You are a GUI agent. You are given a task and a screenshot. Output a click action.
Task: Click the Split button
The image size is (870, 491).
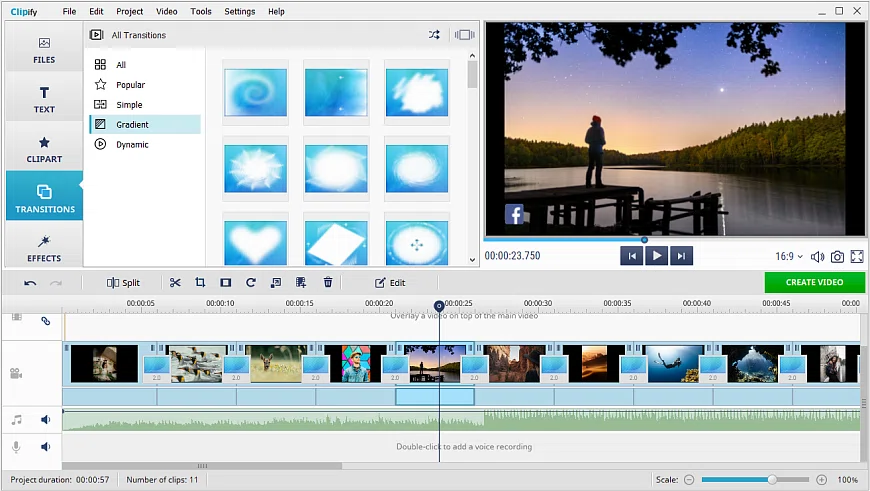tap(123, 283)
